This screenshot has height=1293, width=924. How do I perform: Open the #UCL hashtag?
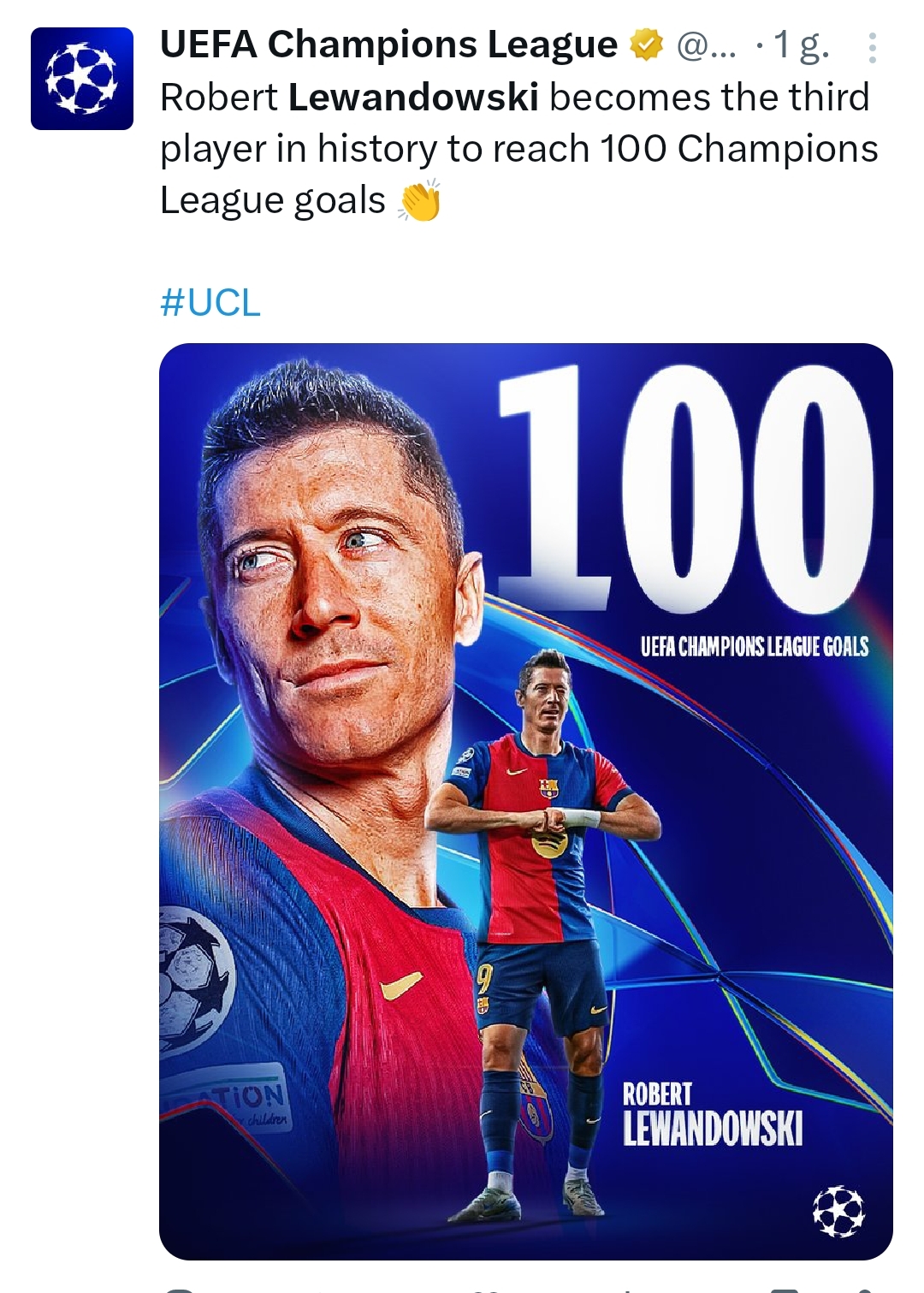pos(210,303)
